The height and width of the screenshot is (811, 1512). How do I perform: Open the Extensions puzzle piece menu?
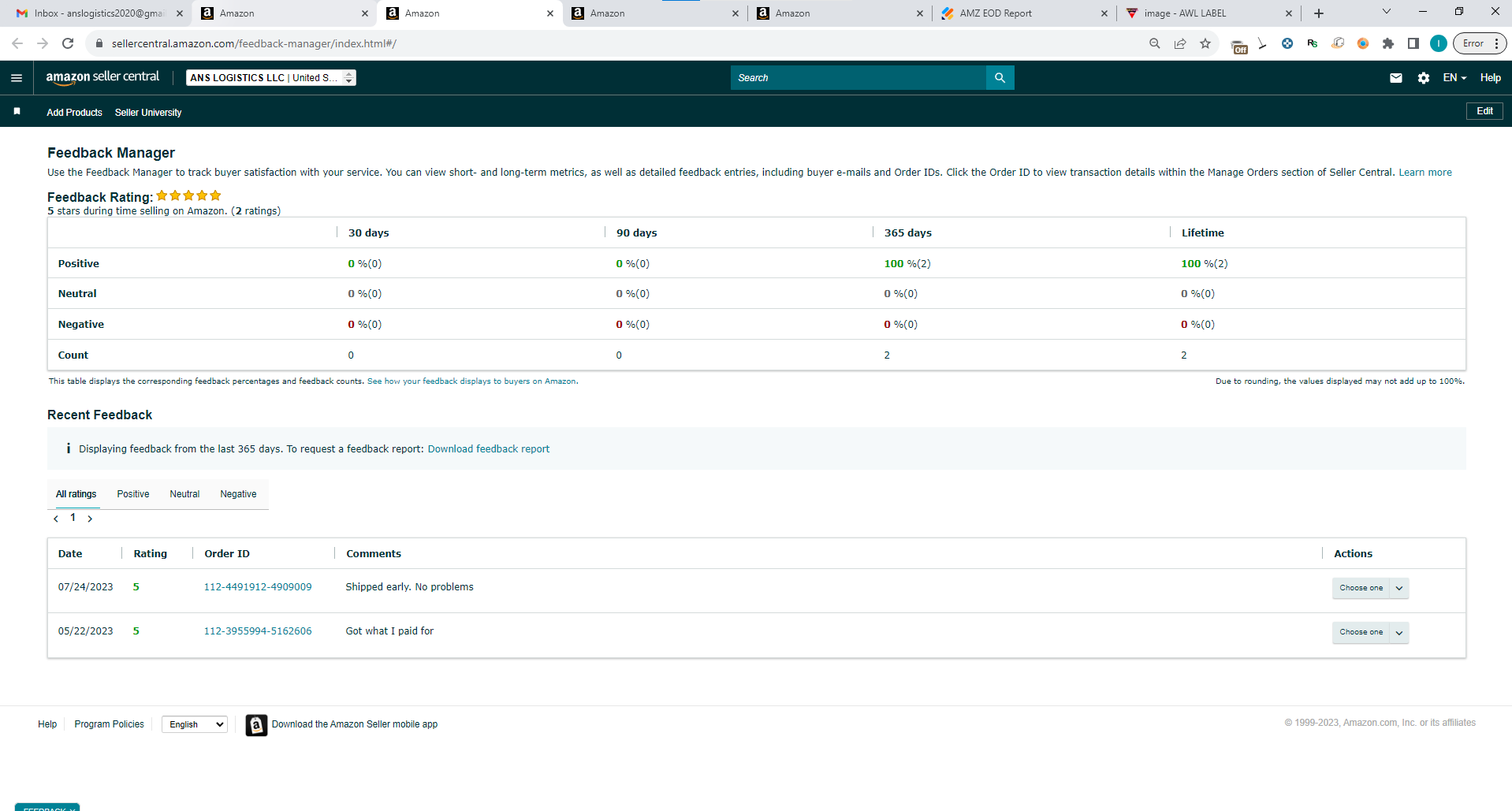pos(1387,43)
